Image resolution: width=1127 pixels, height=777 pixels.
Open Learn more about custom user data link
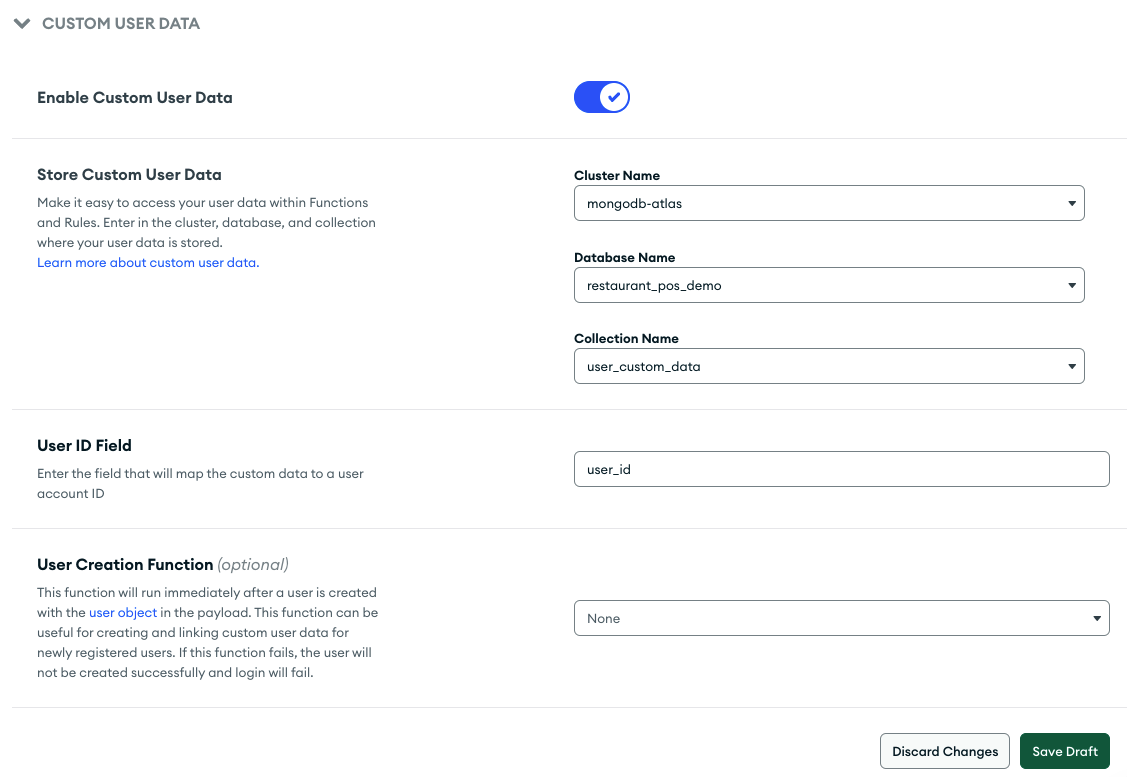coord(148,262)
